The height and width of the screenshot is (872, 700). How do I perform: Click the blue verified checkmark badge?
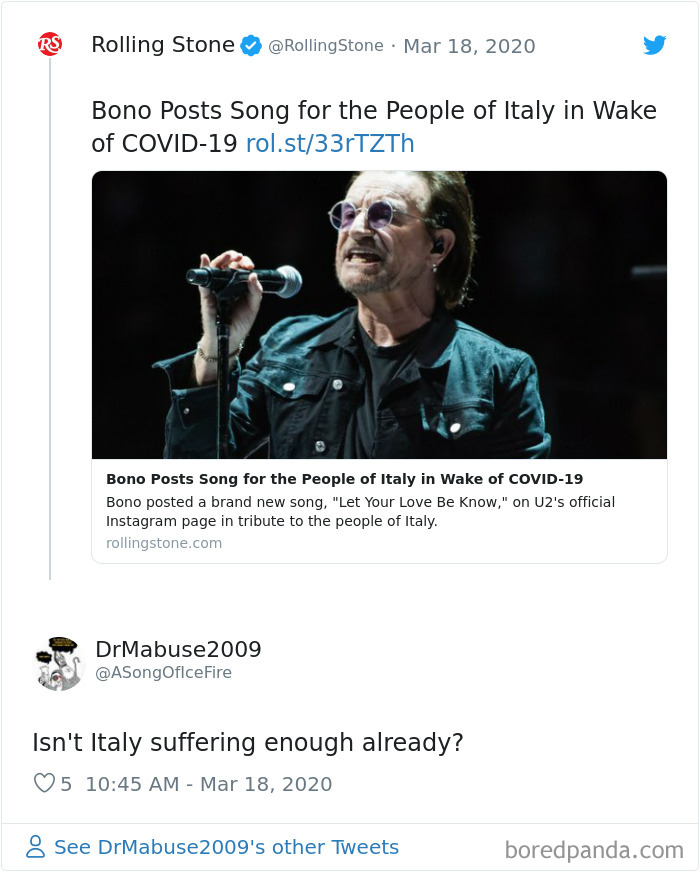[x=251, y=45]
